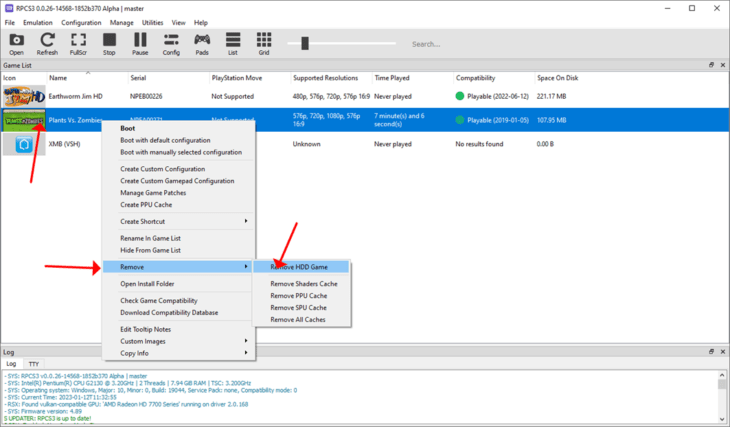The width and height of the screenshot is (730, 427).
Task: Expand the Remove submenu entry
Action: [178, 267]
